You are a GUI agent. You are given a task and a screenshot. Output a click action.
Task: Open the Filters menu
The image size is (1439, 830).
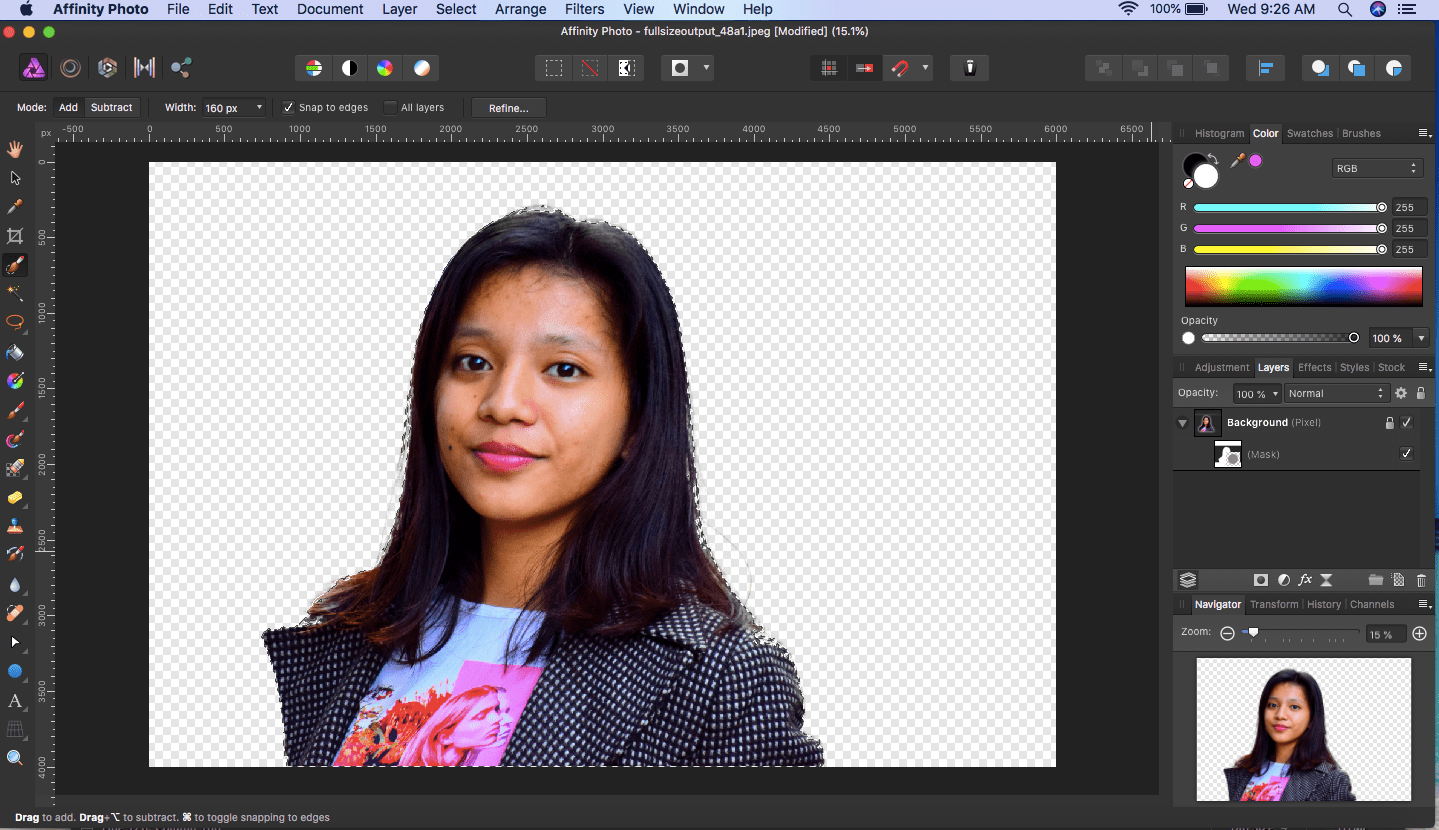tap(584, 9)
